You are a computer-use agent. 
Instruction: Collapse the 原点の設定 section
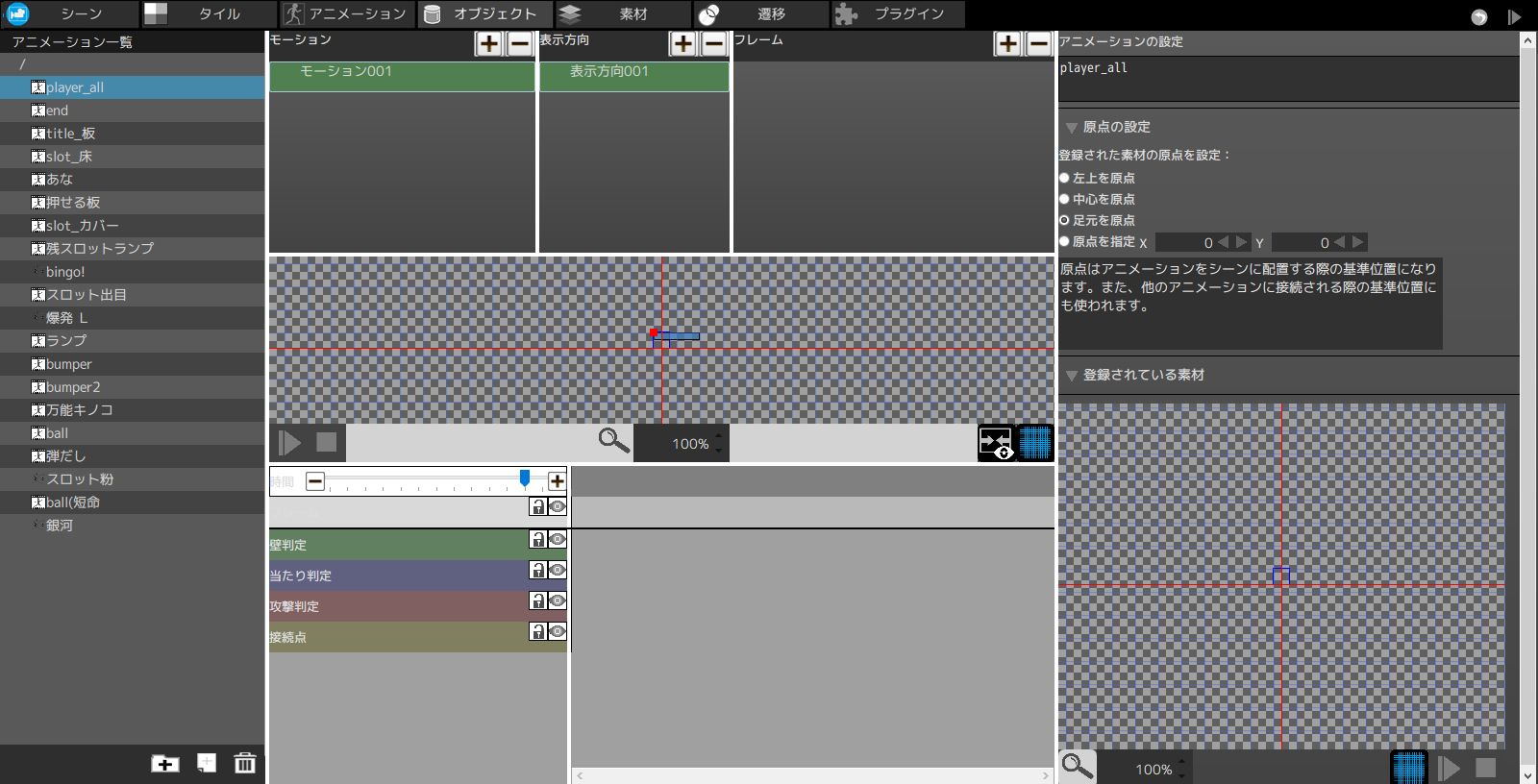[1071, 128]
